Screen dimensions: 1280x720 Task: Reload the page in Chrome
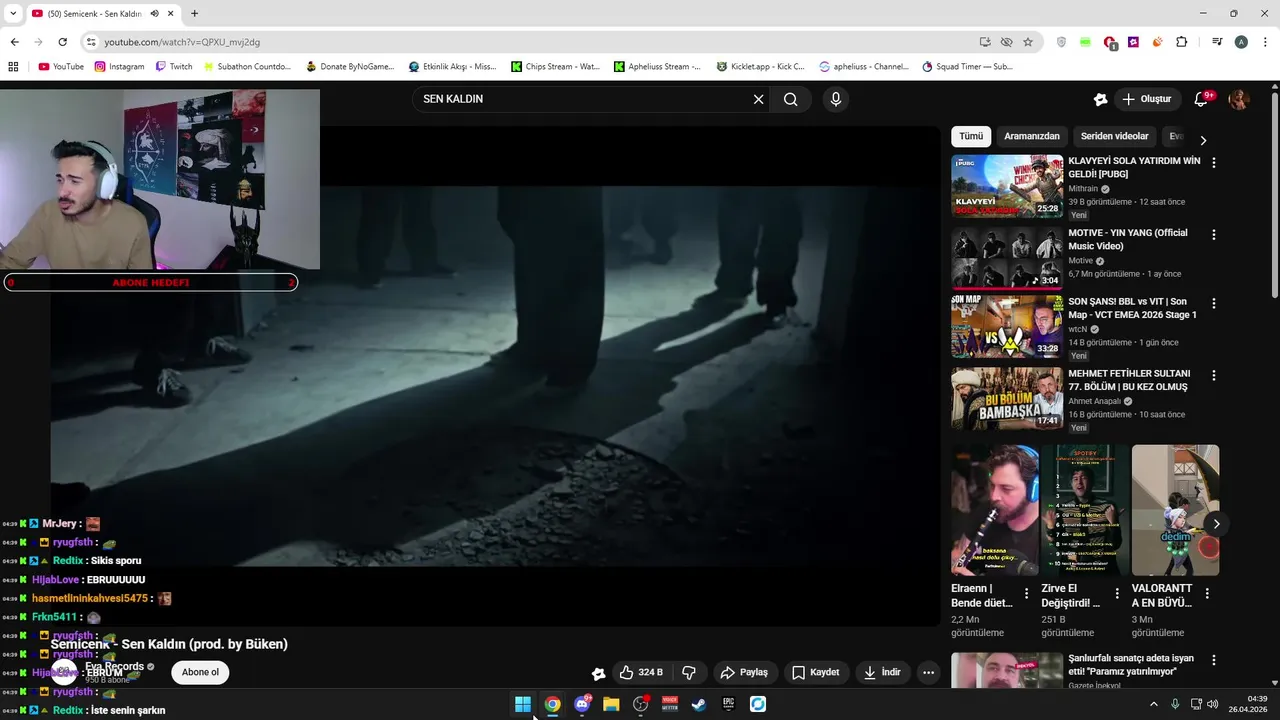[62, 42]
